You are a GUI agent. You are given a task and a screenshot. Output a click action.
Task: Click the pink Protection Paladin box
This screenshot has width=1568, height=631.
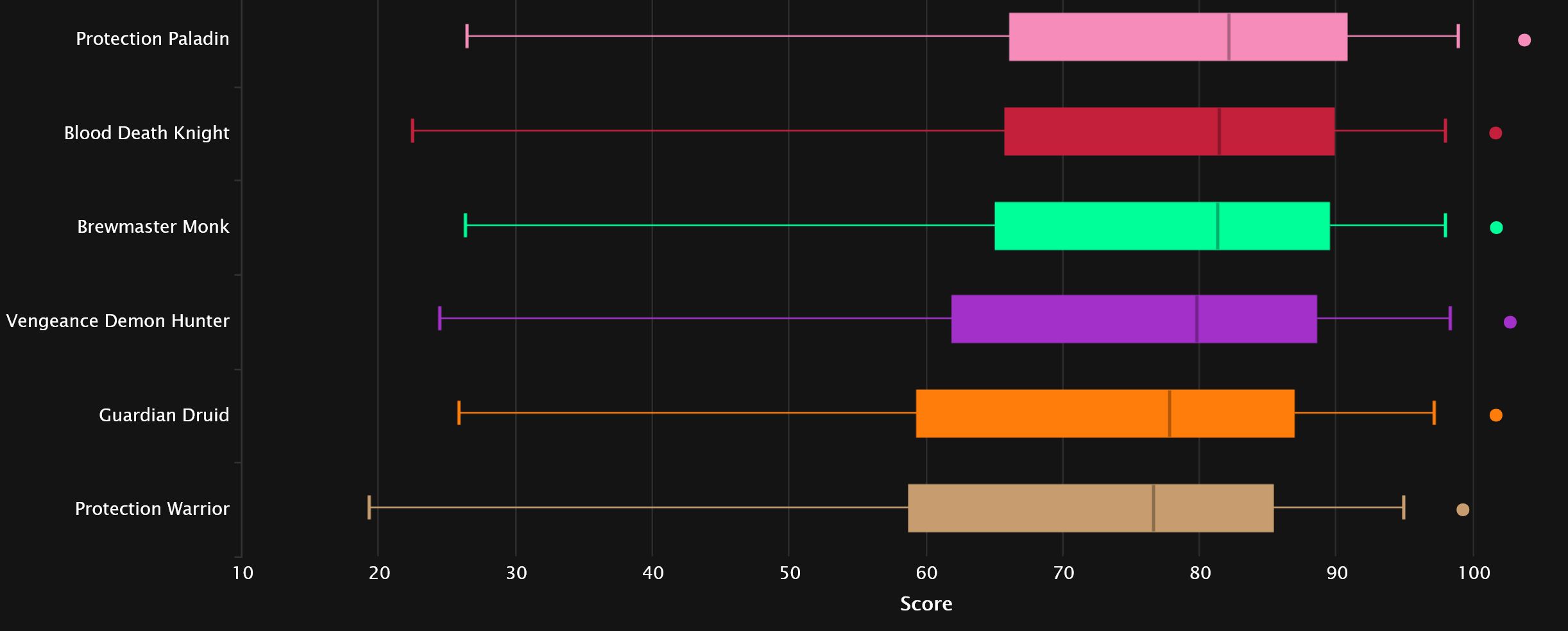(x=1177, y=37)
